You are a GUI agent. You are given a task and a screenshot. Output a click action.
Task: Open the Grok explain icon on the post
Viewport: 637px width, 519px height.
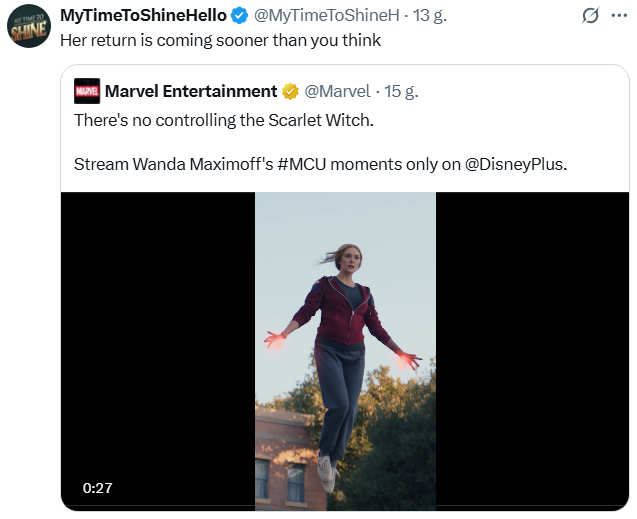pos(590,16)
